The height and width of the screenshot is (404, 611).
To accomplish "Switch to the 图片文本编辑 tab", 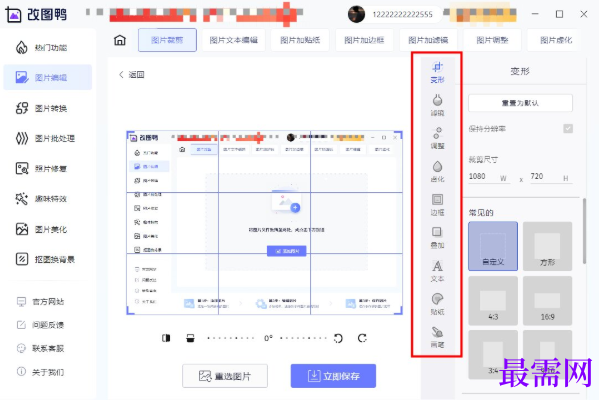I will click(233, 40).
